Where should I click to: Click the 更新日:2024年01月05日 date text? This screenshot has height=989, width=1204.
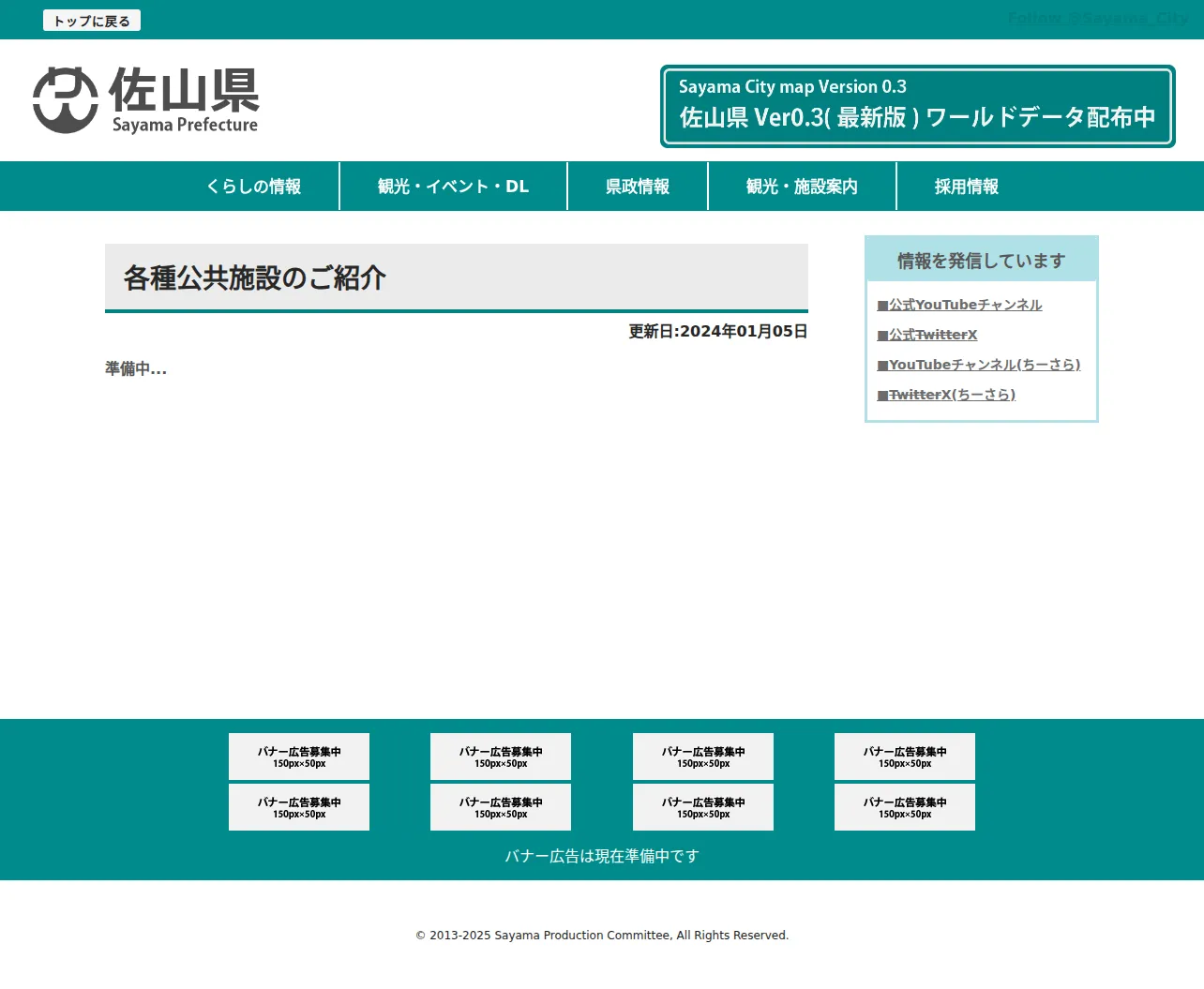pos(718,331)
